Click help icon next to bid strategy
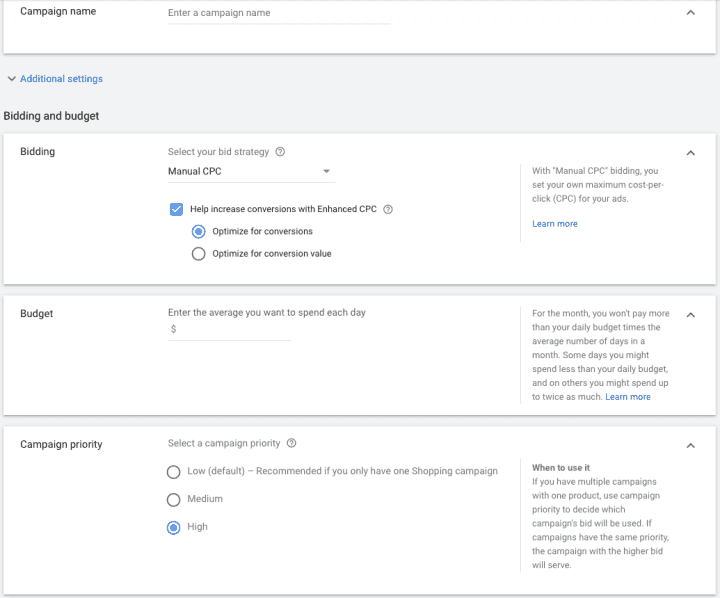This screenshot has height=598, width=720. click(280, 152)
